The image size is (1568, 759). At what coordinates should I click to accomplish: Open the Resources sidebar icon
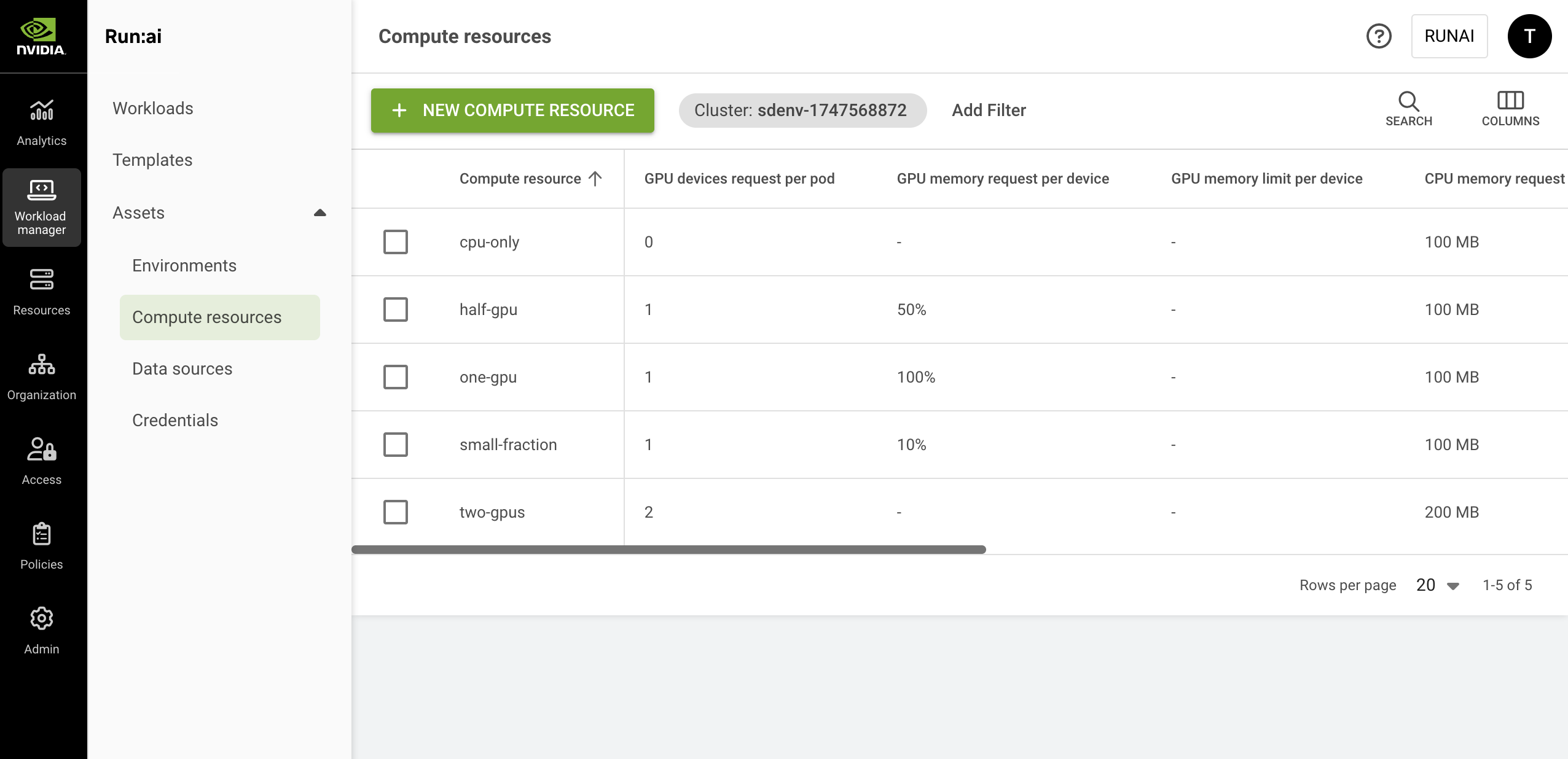coord(41,280)
